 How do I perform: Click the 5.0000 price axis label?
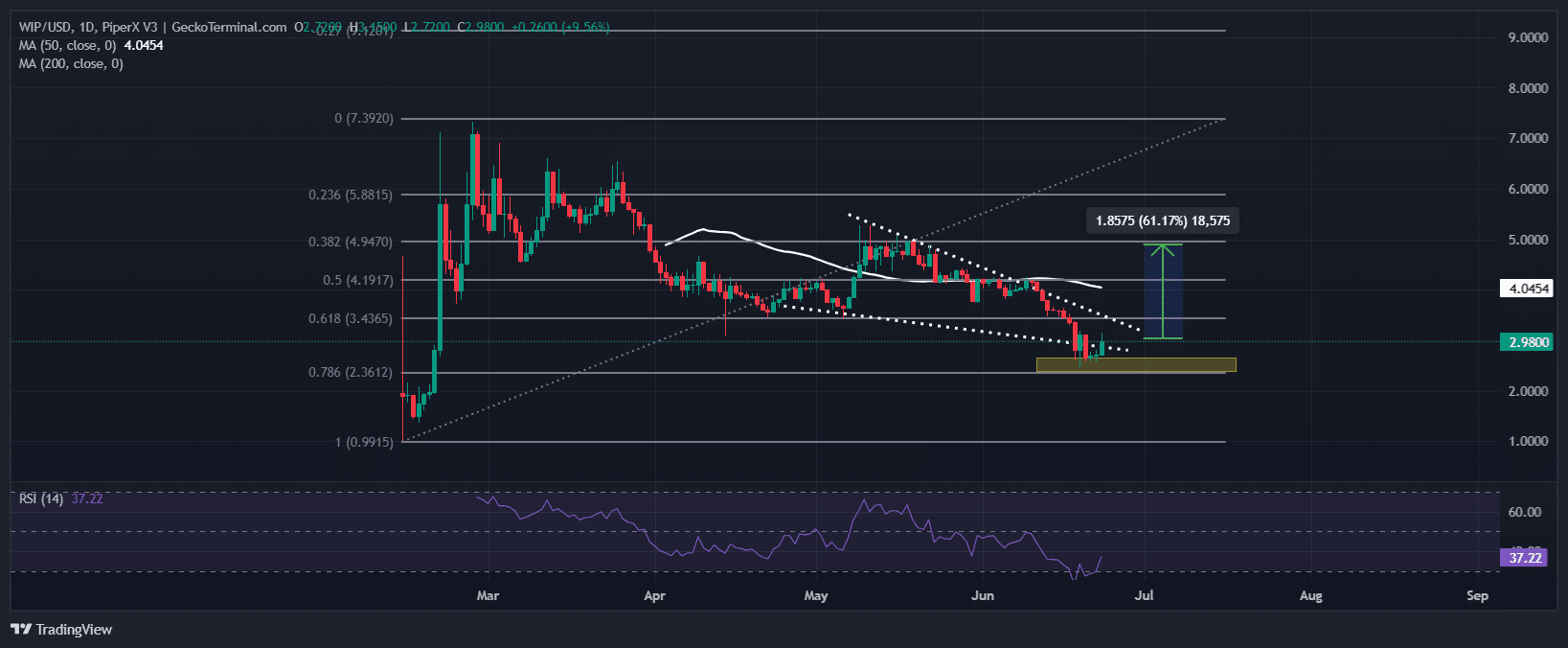(1528, 240)
